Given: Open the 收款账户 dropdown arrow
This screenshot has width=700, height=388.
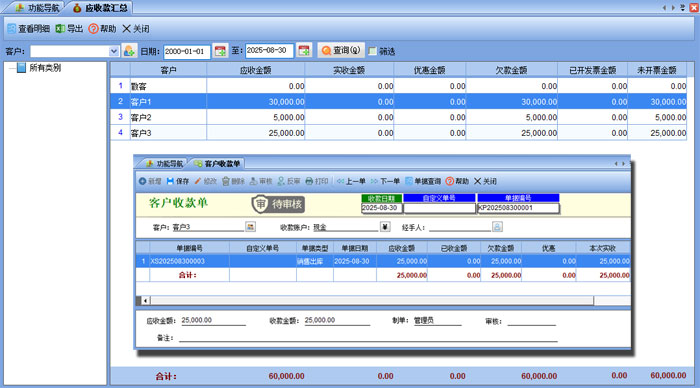Looking at the screenshot, I should click(385, 227).
